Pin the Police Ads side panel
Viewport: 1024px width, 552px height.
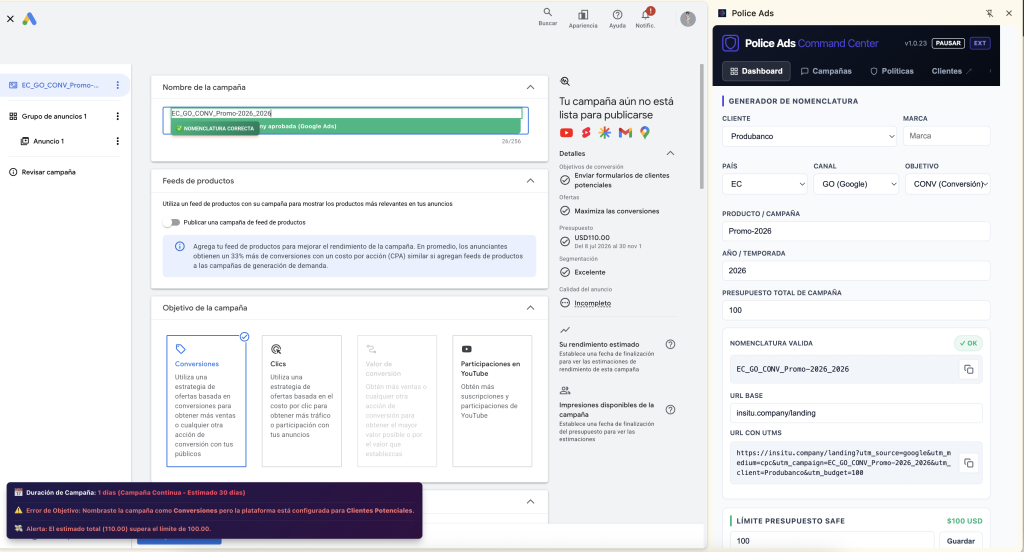pos(989,13)
